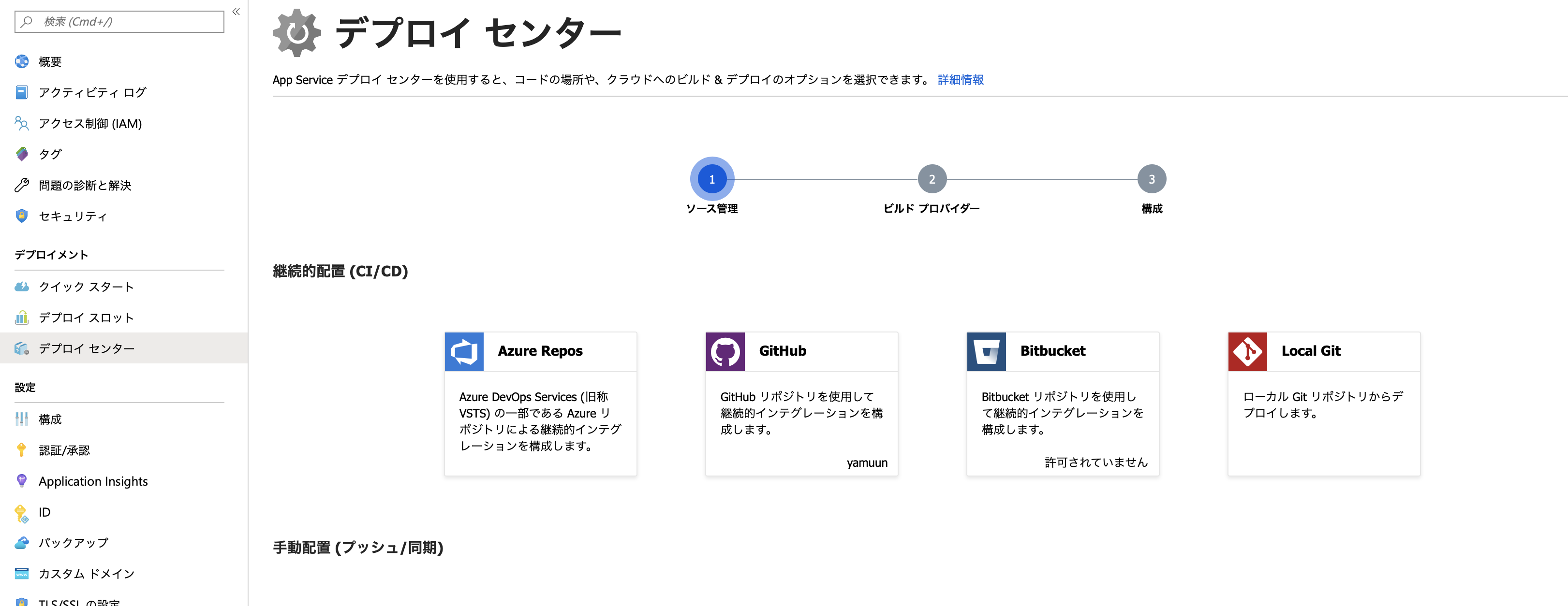
Task: Click the search magnifier icon
Action: pos(27,22)
